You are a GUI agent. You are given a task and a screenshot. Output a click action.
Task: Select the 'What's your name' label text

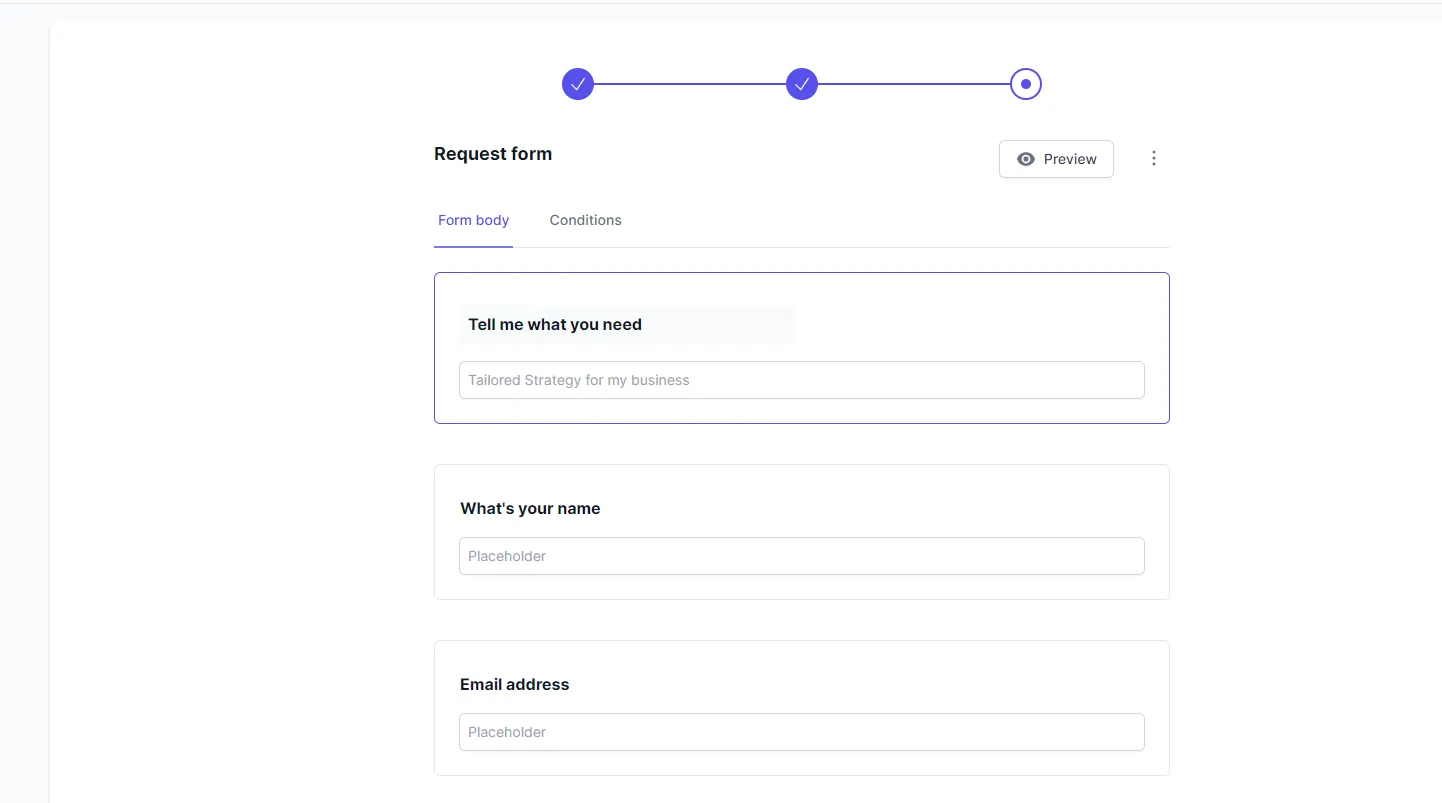point(530,508)
